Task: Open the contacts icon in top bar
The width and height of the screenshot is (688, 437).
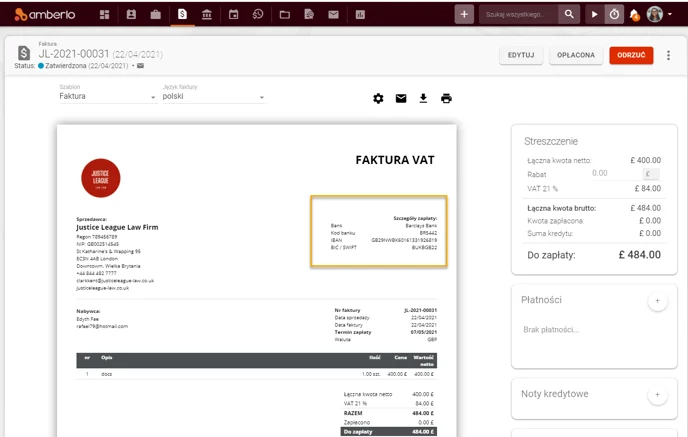Action: click(131, 14)
